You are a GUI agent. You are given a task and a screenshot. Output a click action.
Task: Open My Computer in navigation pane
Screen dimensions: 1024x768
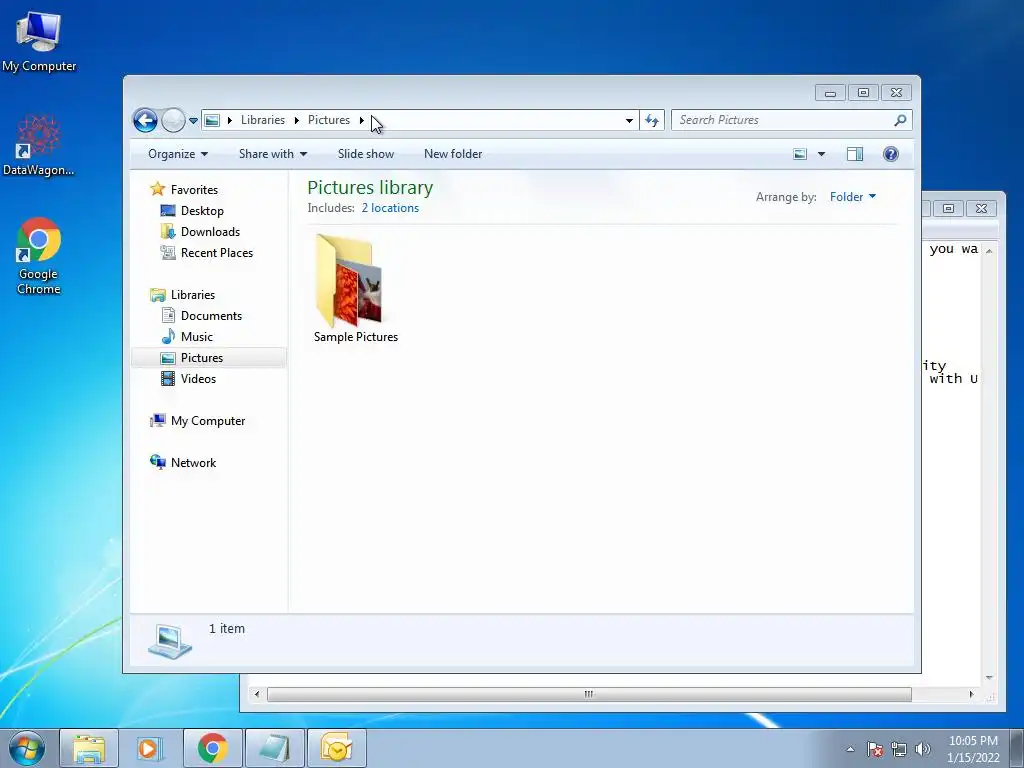point(208,421)
